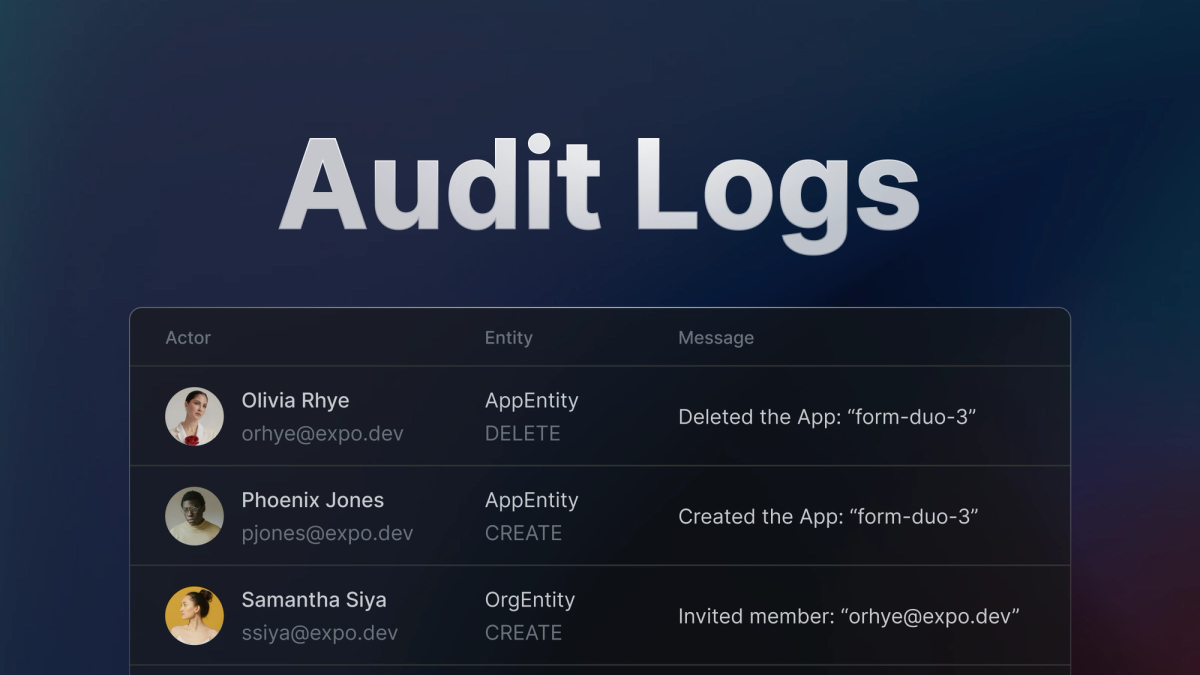Click AppEntity in Olivia Rhye's row
The height and width of the screenshot is (675, 1200).
coord(532,400)
